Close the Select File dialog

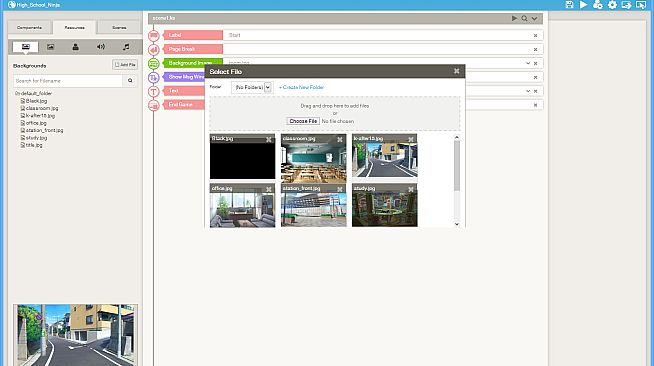[456, 71]
